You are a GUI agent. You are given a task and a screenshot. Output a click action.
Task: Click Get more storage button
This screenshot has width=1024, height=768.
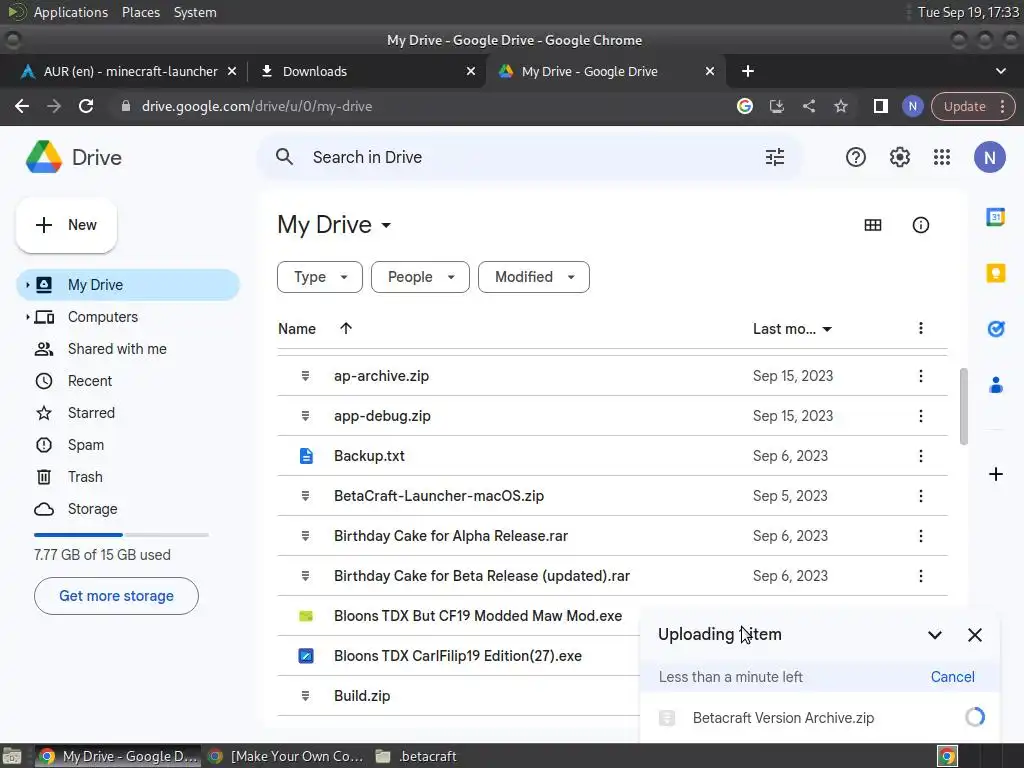point(116,596)
